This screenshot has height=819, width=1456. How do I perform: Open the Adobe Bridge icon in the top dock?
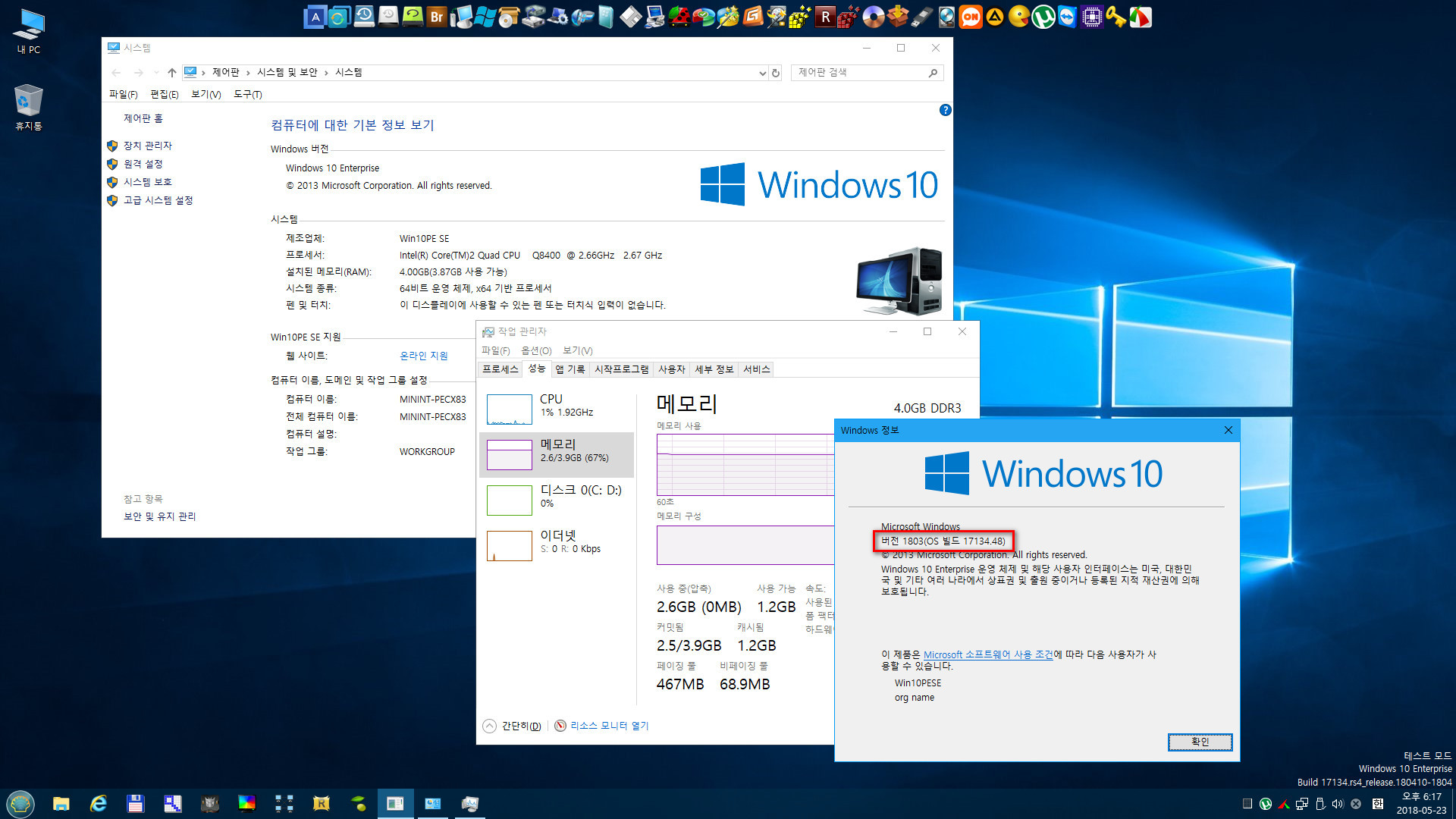pyautogui.click(x=437, y=17)
